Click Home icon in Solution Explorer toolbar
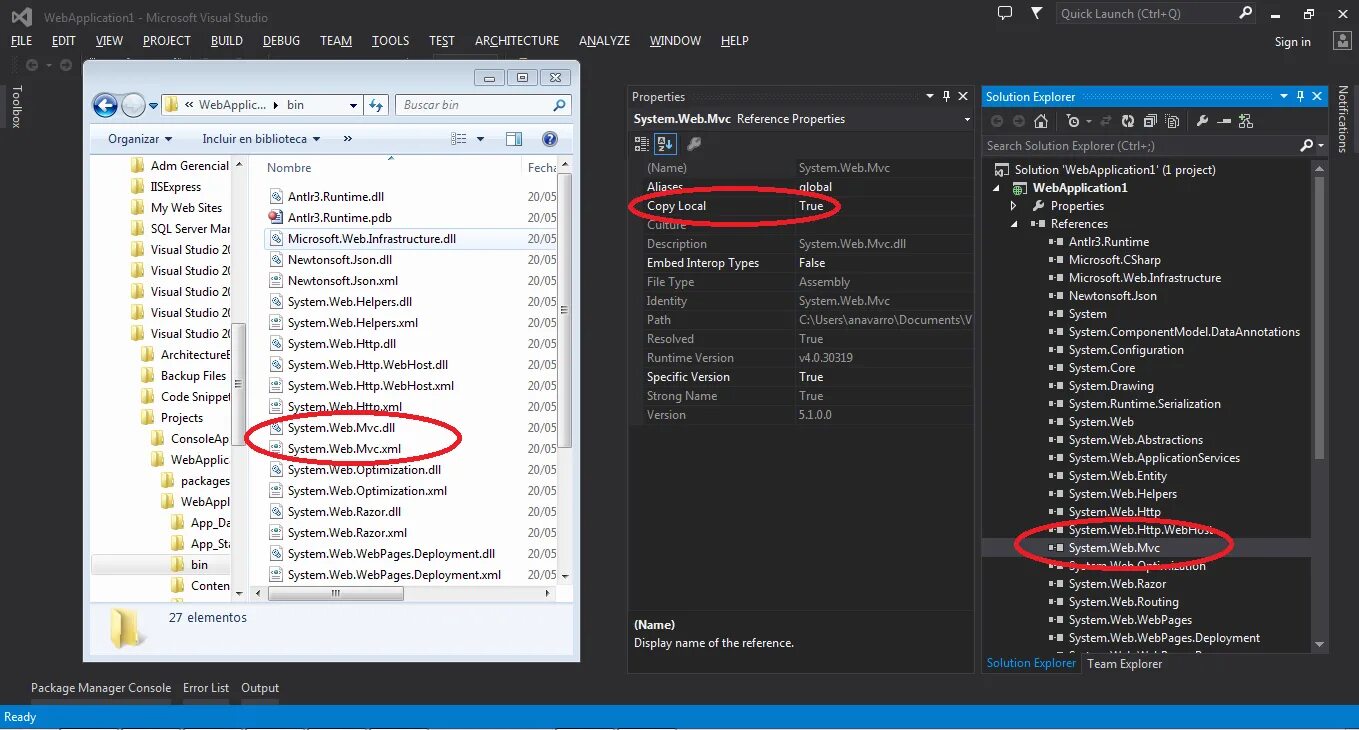The width and height of the screenshot is (1359, 730). point(1041,121)
